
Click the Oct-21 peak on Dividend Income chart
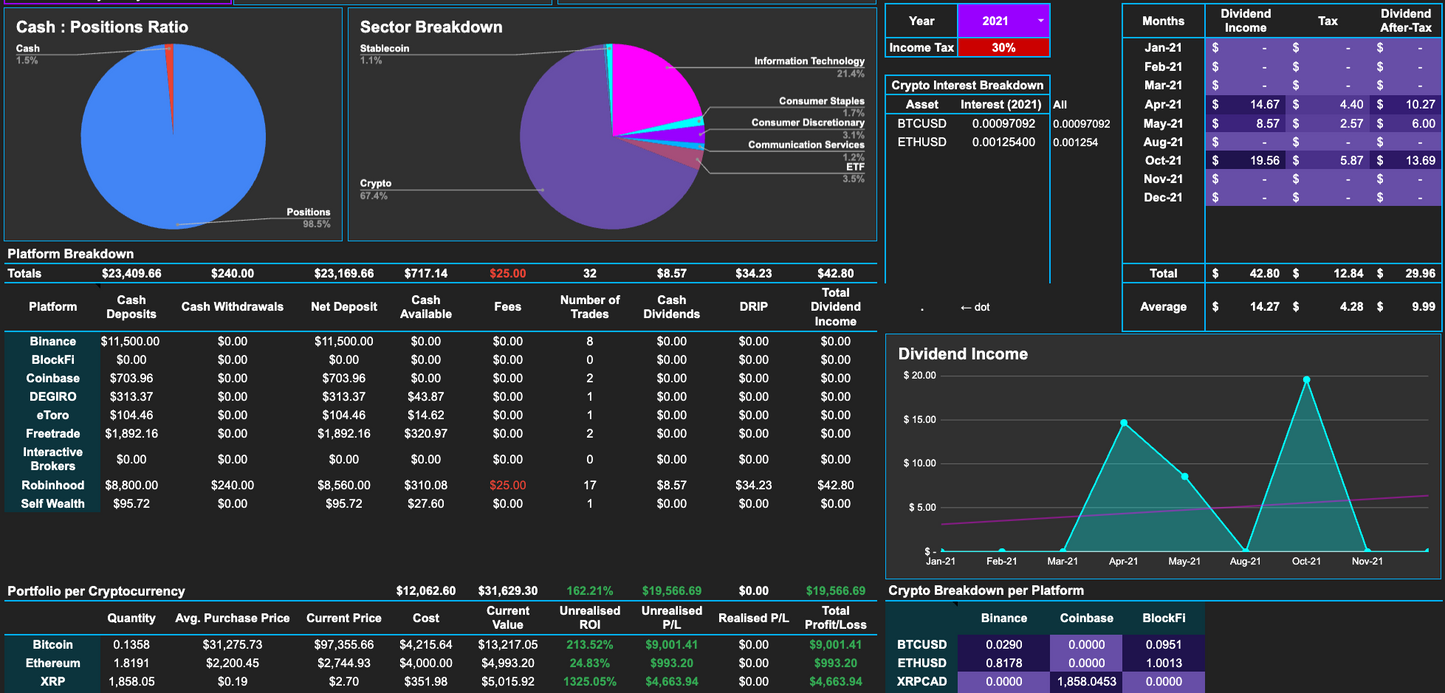[x=1306, y=379]
